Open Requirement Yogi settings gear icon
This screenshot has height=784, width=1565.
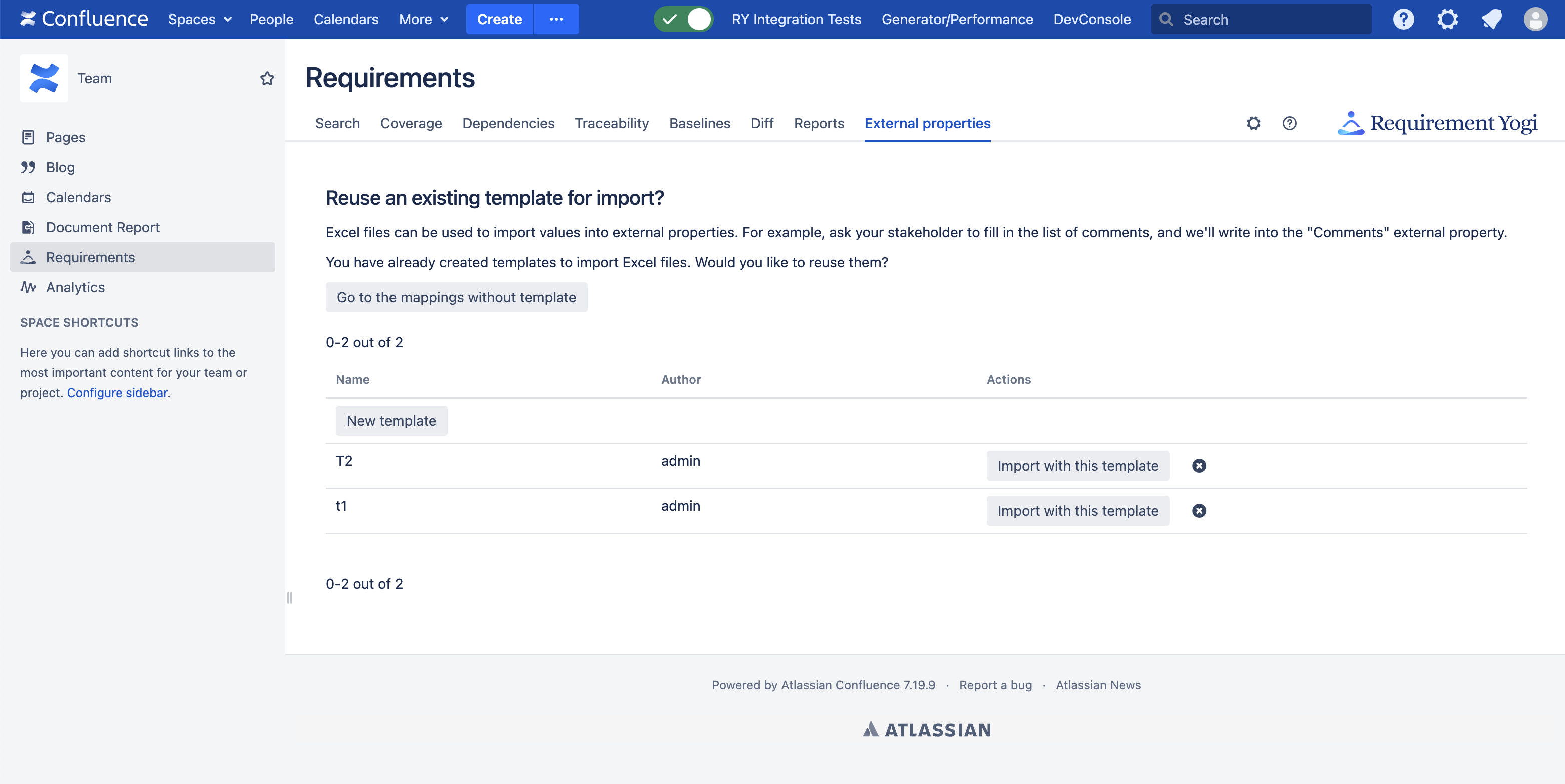pyautogui.click(x=1253, y=123)
